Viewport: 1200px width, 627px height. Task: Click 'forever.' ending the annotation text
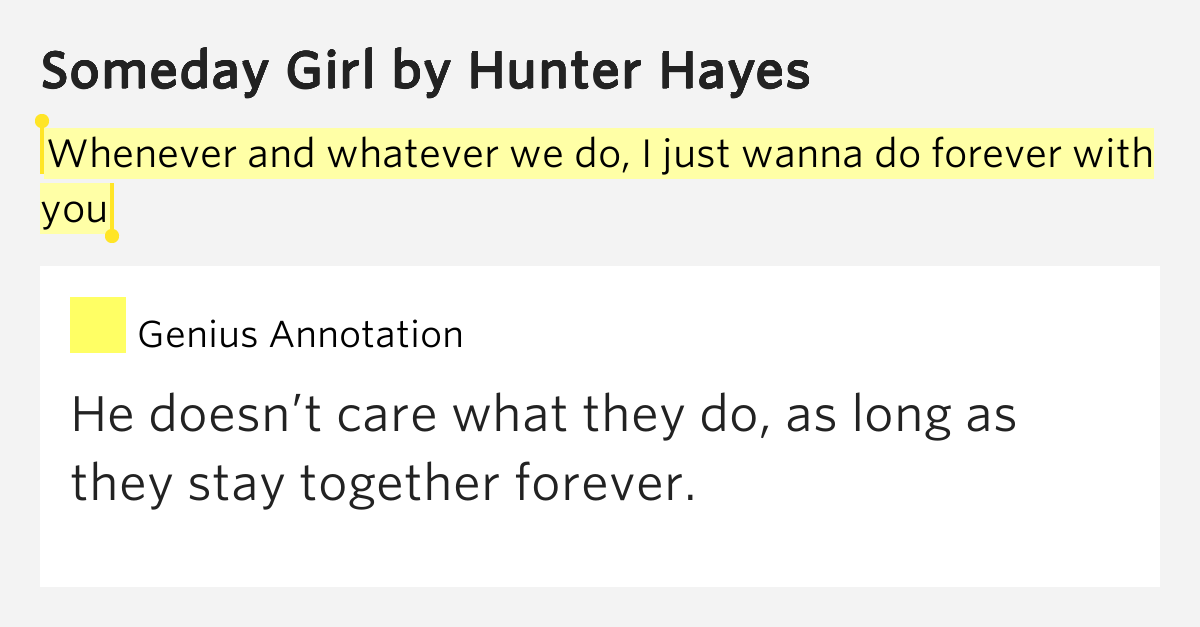click(x=605, y=484)
